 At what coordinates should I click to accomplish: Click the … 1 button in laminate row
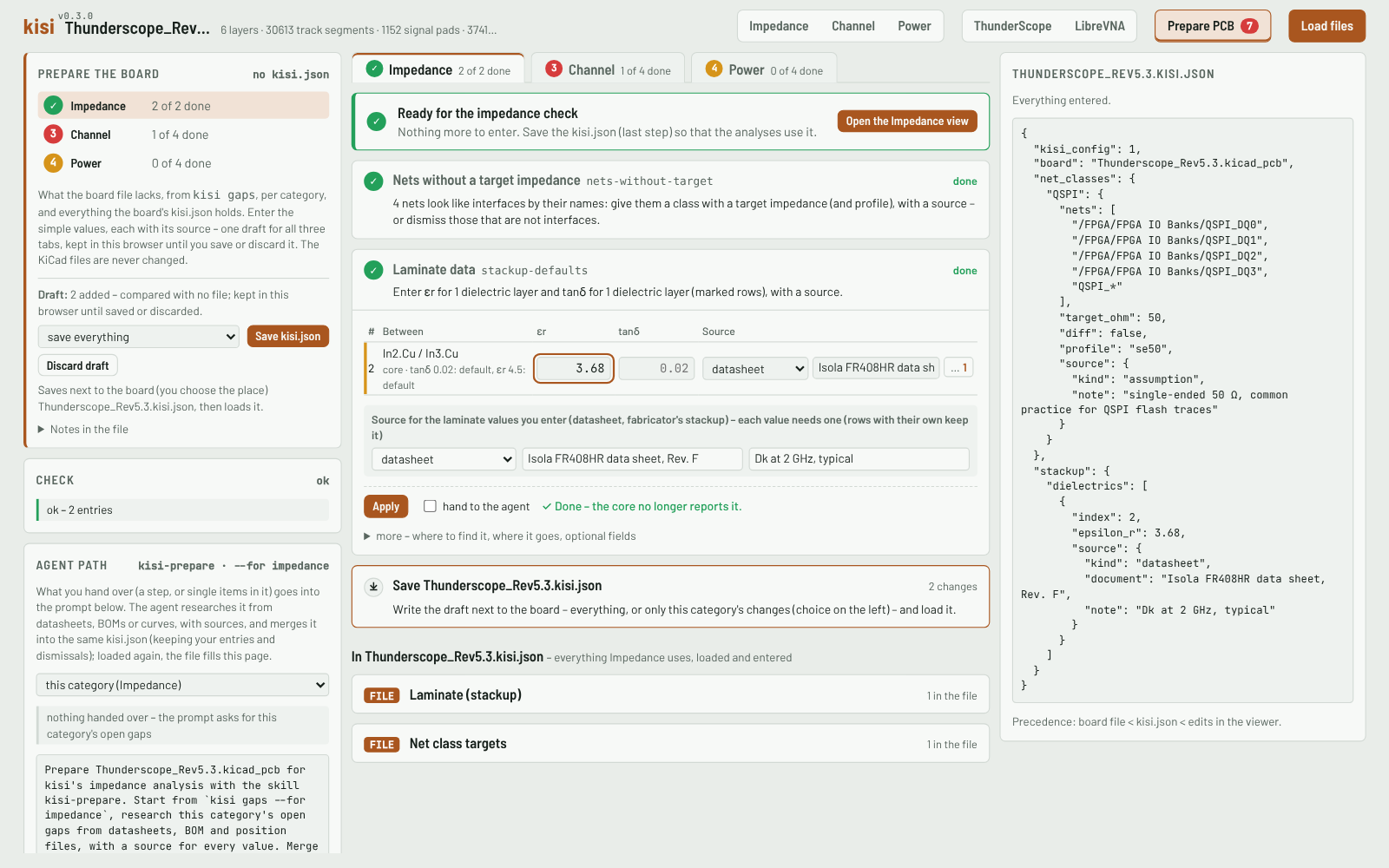pos(958,368)
